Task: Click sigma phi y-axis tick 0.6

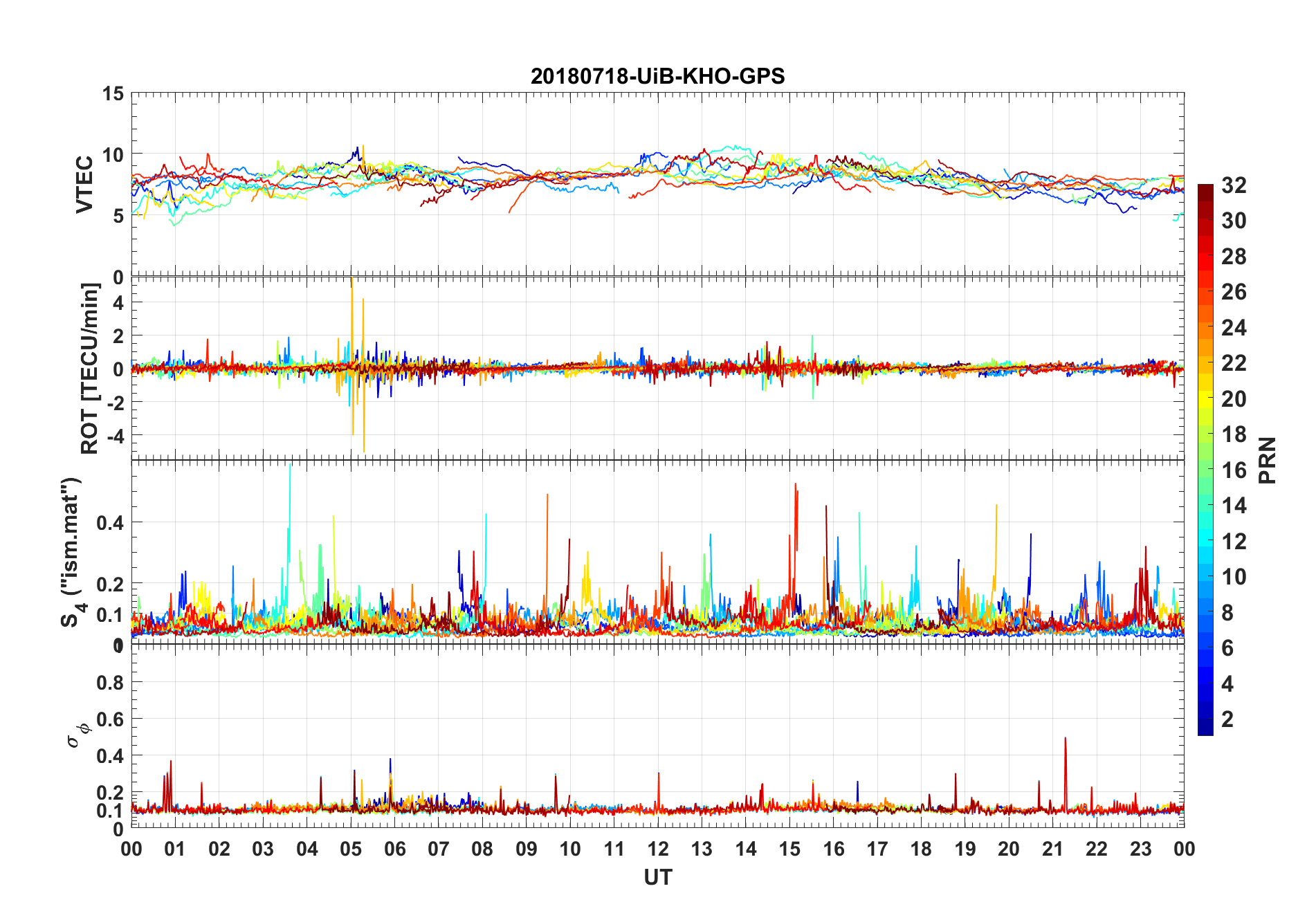Action: 111,719
